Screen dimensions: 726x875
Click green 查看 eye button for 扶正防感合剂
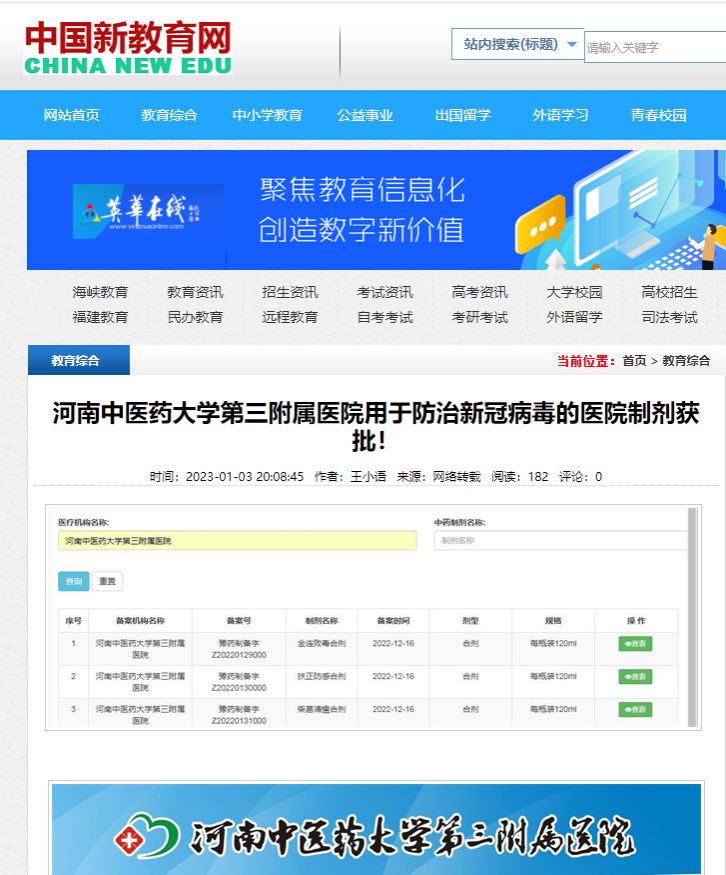[635, 677]
